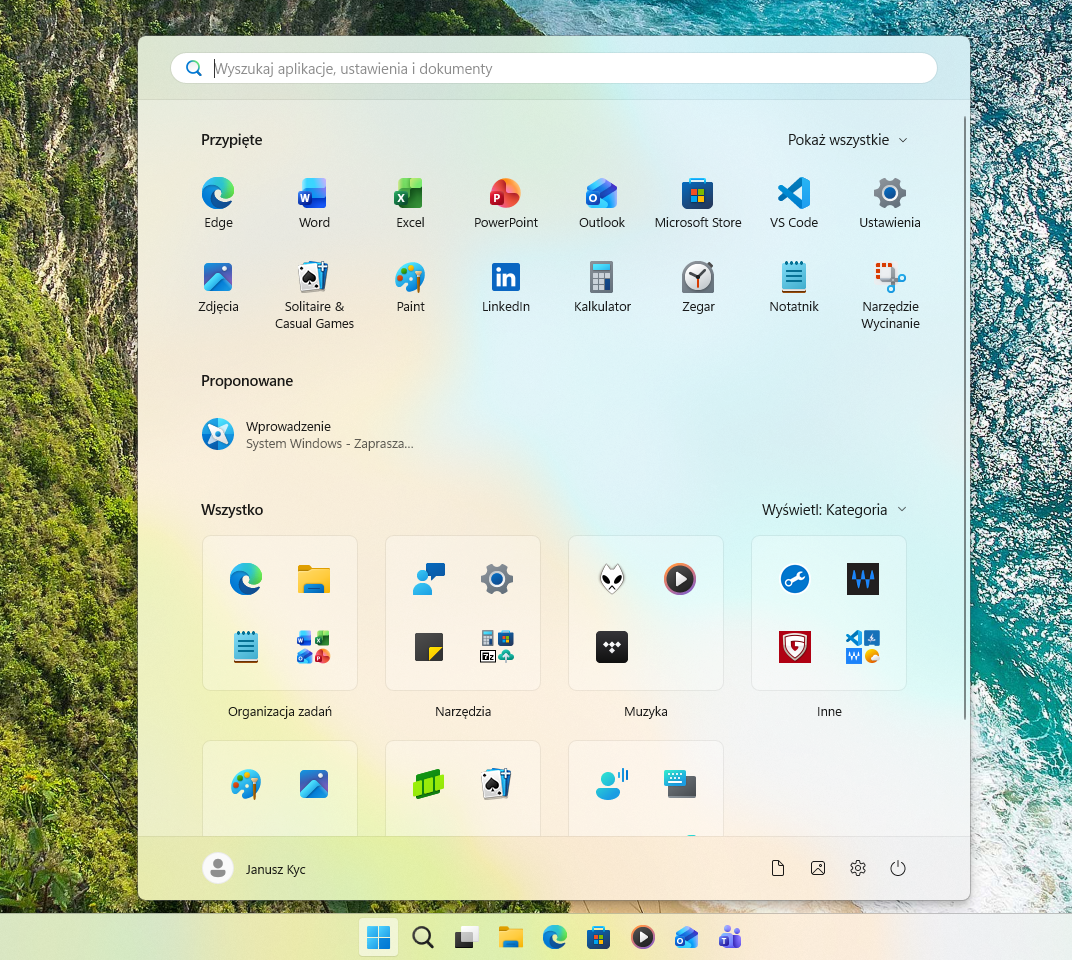1072x960 pixels.
Task: Click the search apps and documents field
Action: (x=554, y=68)
